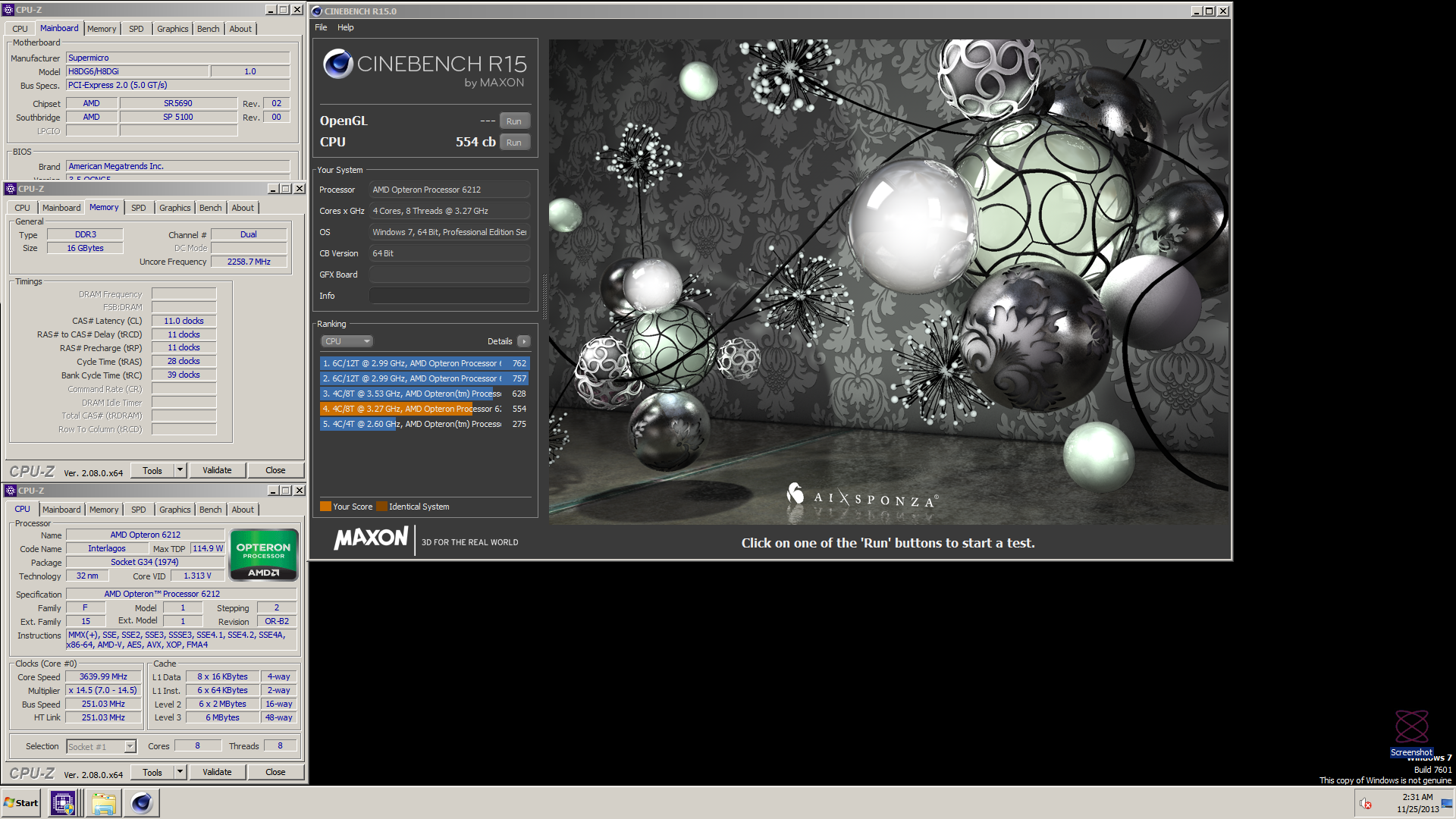Click the Supermicro manufacturer field
The height and width of the screenshot is (819, 1456).
pyautogui.click(x=177, y=58)
